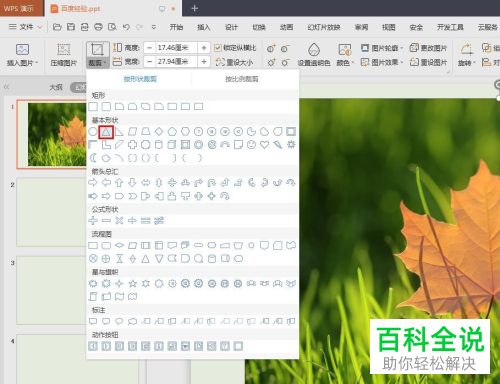The width and height of the screenshot is (500, 384).
Task: Pick the right triangle crop shape
Action: (119, 132)
